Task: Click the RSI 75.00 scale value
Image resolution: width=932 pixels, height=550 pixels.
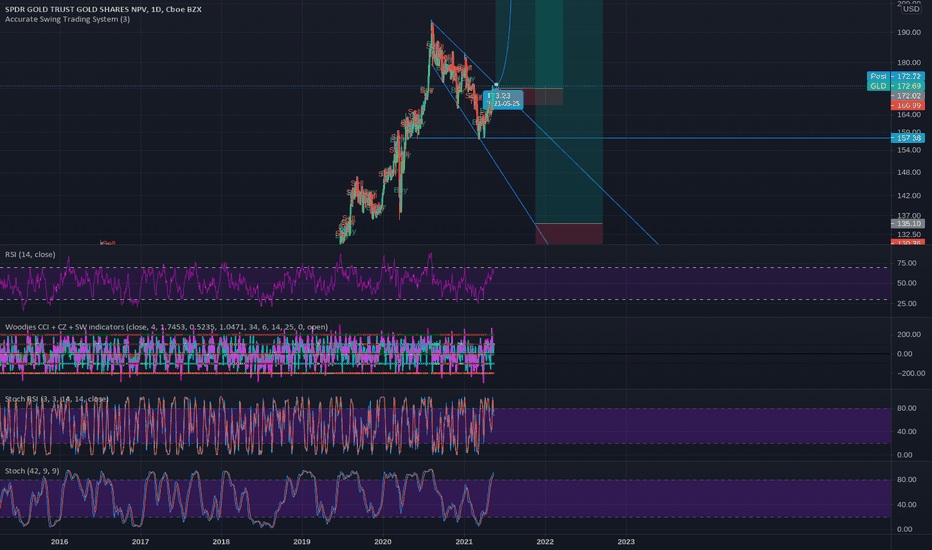Action: tap(906, 263)
